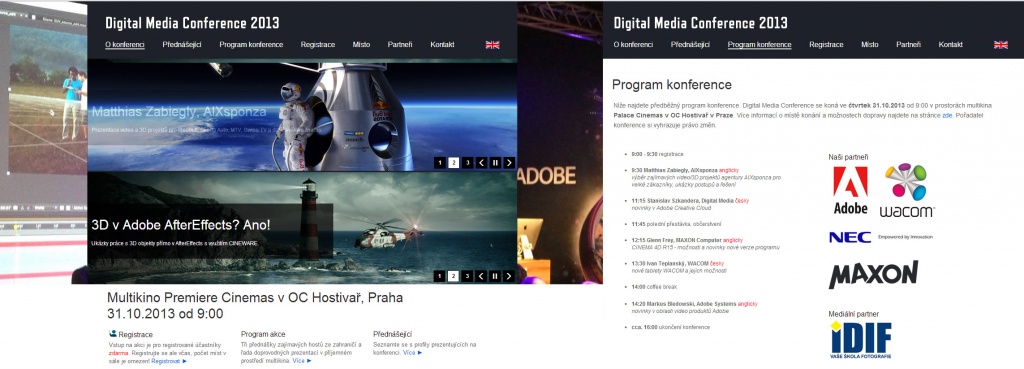Go to previous slide in top slider
This screenshot has width=1024, height=369.
click(x=481, y=163)
